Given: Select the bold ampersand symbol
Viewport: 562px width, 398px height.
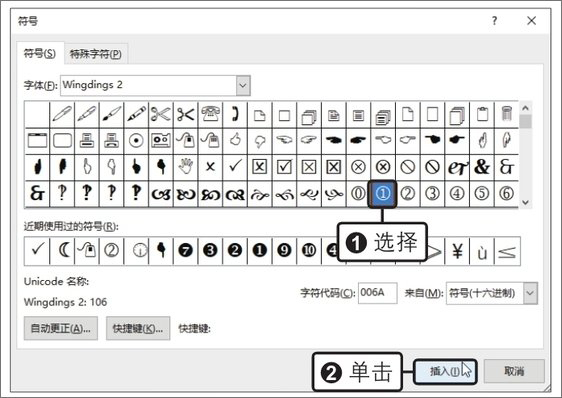Looking at the screenshot, I should tap(482, 167).
